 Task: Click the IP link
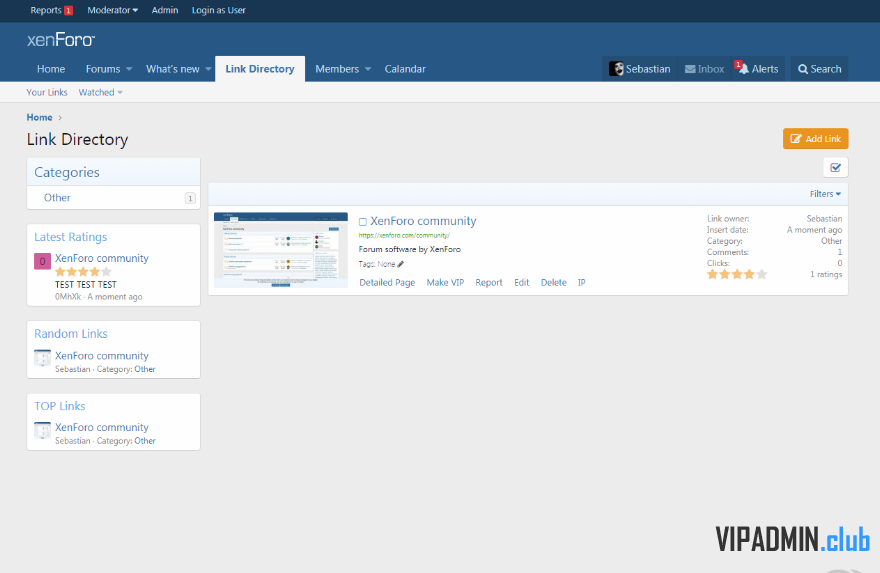click(581, 282)
